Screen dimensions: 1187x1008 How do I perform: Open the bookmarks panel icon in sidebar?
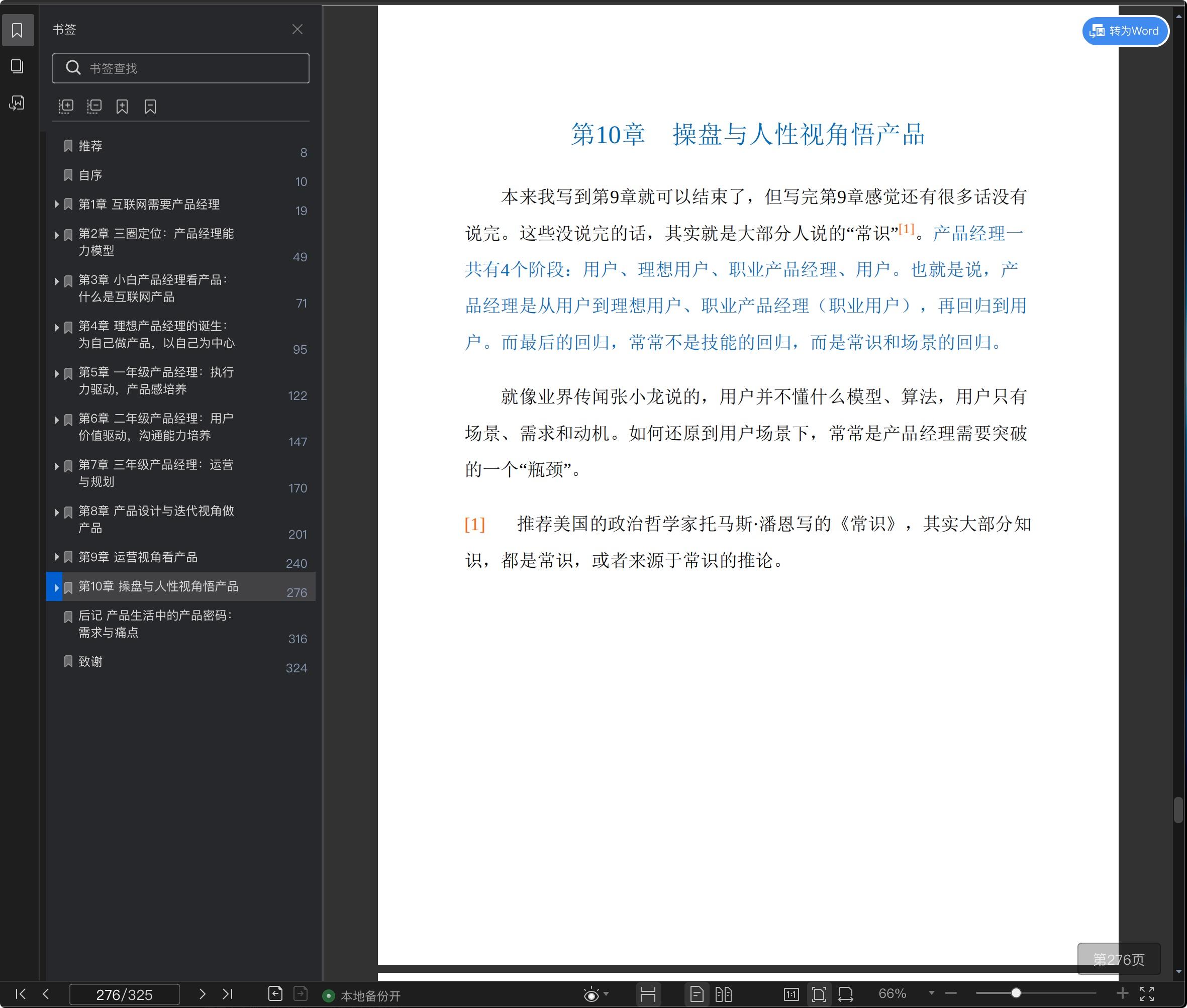coord(17,30)
